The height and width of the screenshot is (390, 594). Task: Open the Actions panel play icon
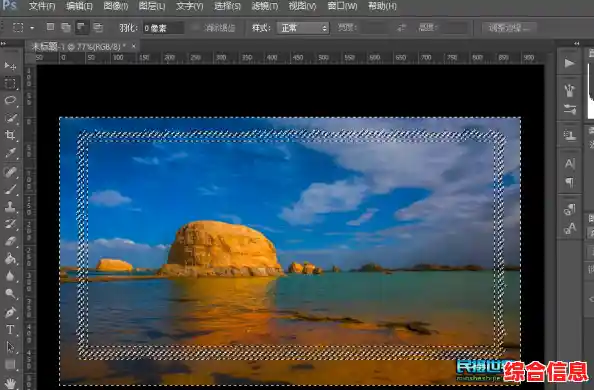pos(569,63)
